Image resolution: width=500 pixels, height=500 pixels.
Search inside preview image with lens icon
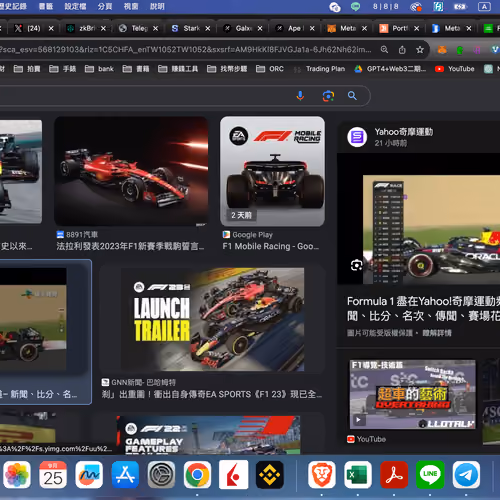tap(356, 265)
